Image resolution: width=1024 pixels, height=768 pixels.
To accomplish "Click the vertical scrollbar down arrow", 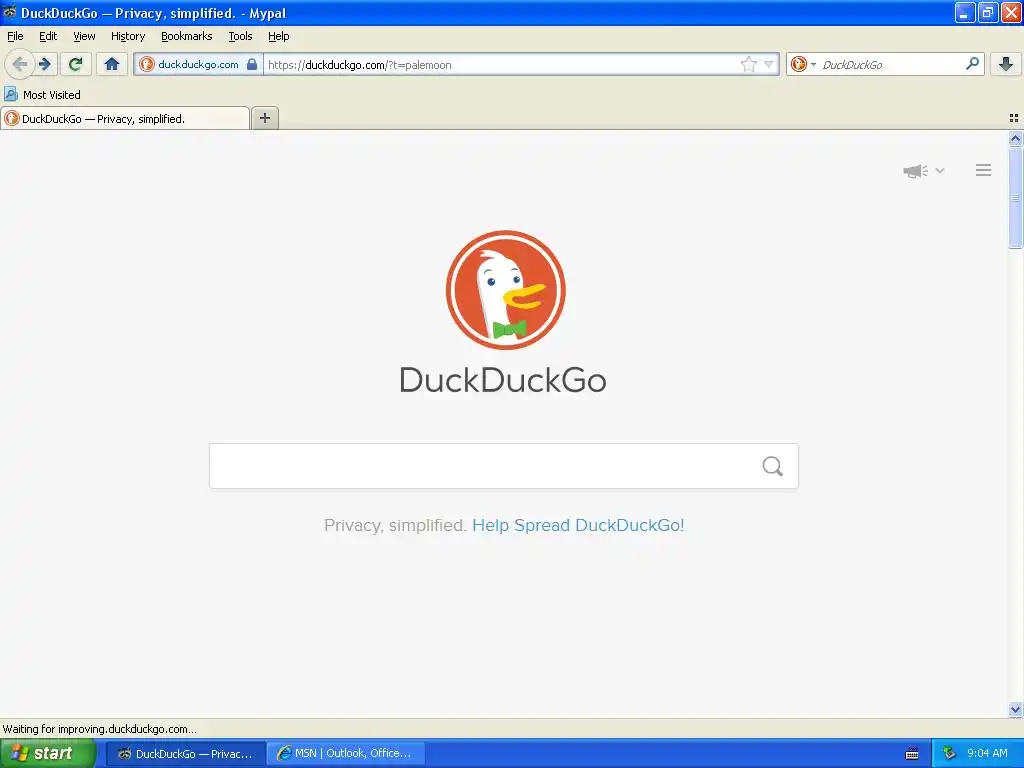I will [1015, 709].
